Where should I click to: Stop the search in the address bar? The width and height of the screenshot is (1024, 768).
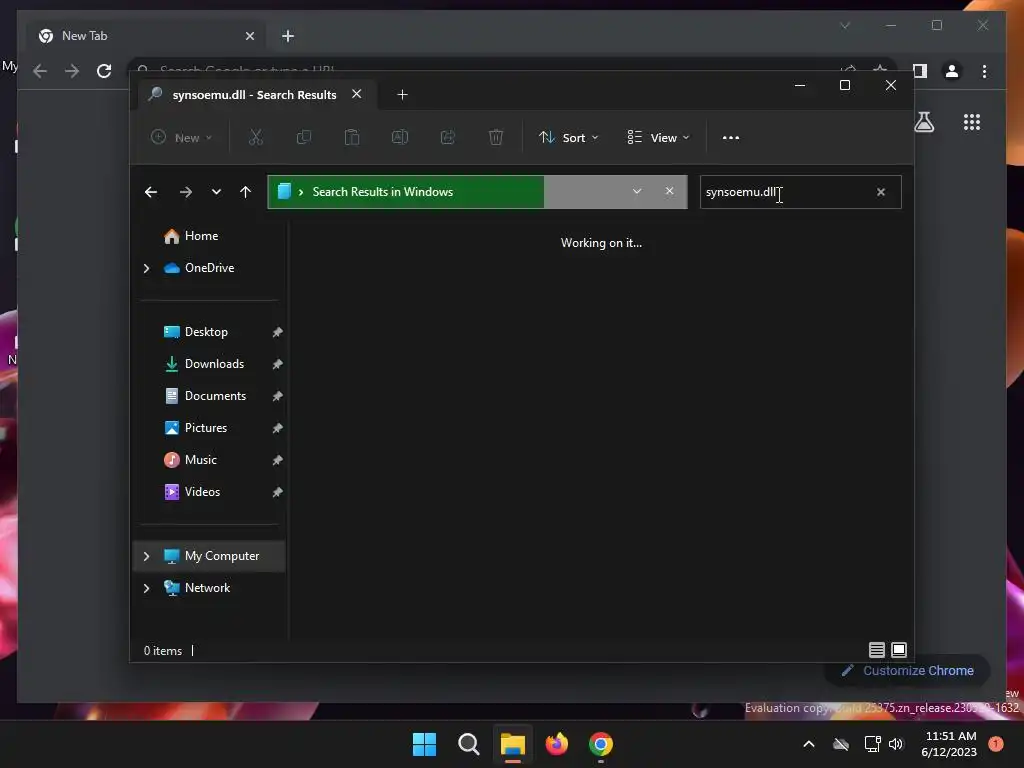click(x=669, y=191)
